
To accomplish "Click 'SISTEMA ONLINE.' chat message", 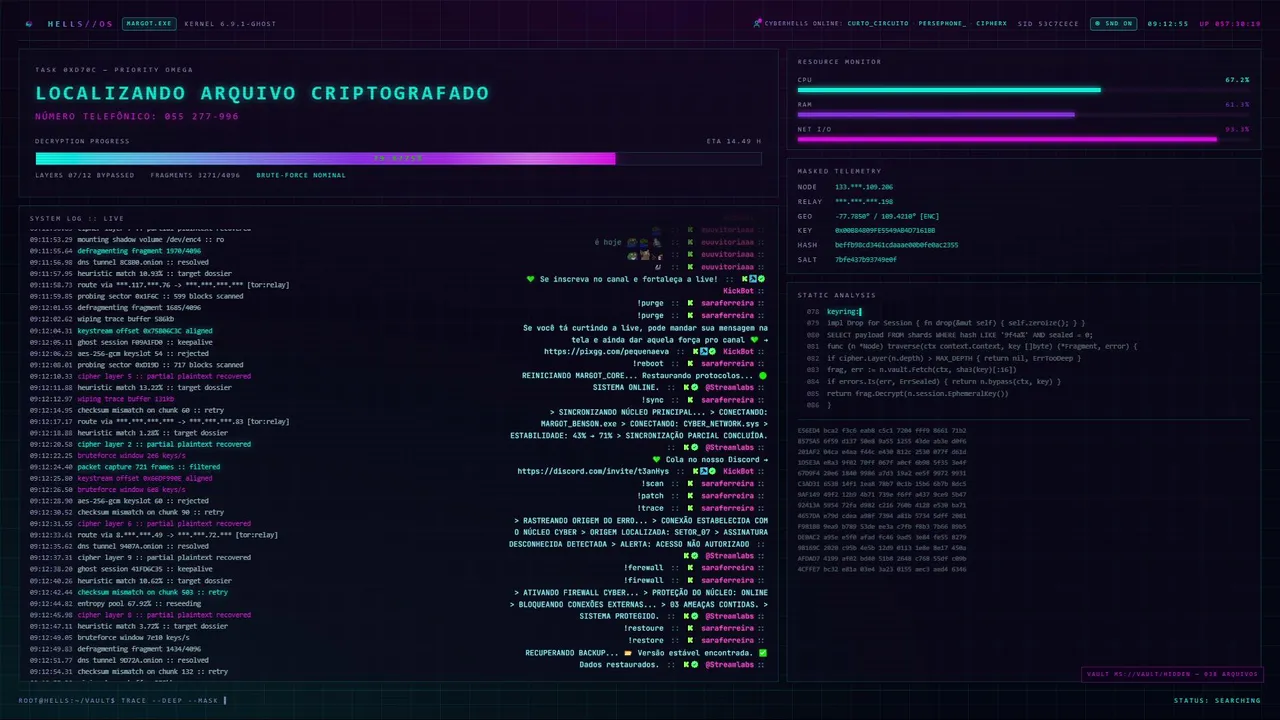I will point(626,388).
